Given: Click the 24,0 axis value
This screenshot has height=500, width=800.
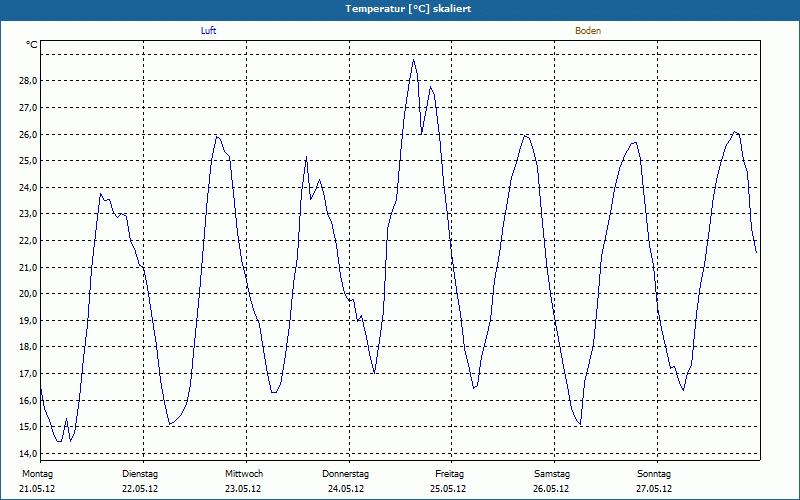Looking at the screenshot, I should click(29, 187).
